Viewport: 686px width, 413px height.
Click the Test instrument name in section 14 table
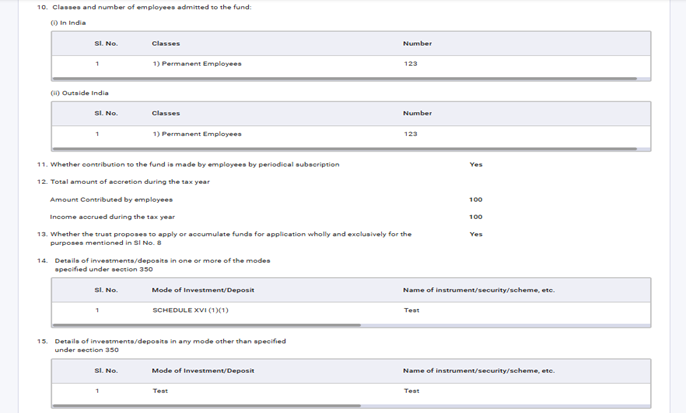tap(411, 311)
